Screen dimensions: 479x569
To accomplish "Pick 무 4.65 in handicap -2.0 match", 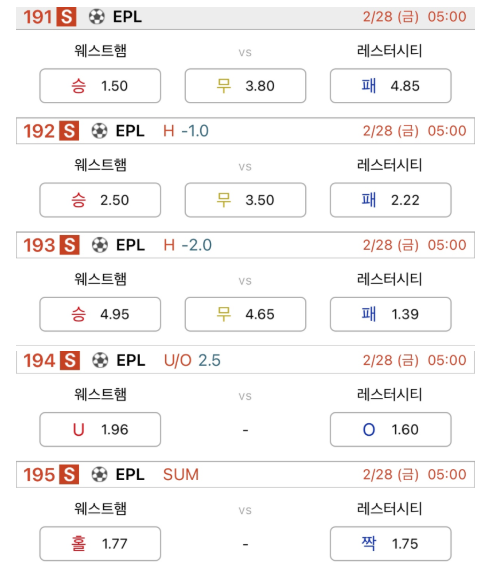I will click(245, 314).
